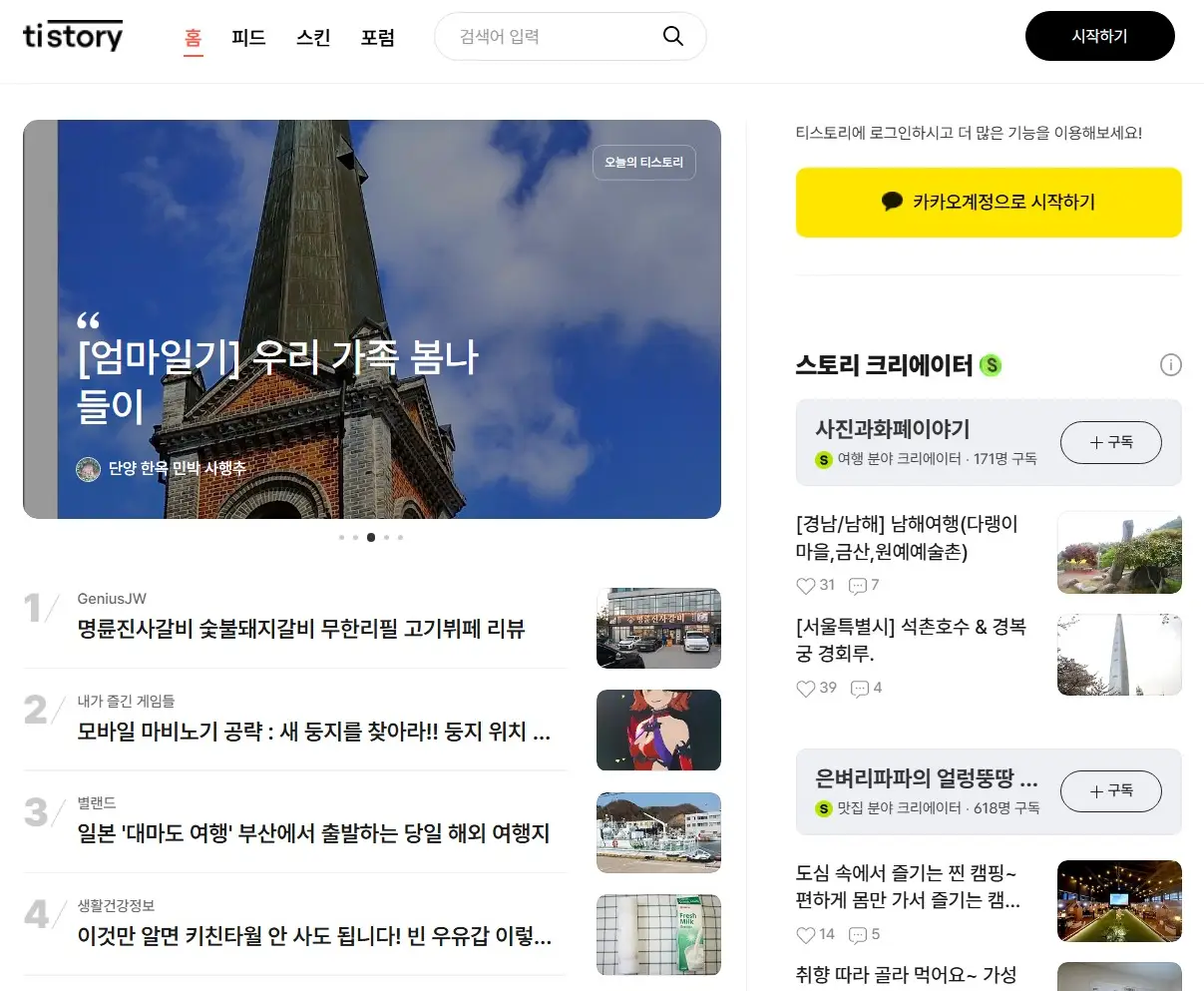Open the 스토리 크리에이터 info icon
The height and width of the screenshot is (991, 1204).
[1171, 365]
